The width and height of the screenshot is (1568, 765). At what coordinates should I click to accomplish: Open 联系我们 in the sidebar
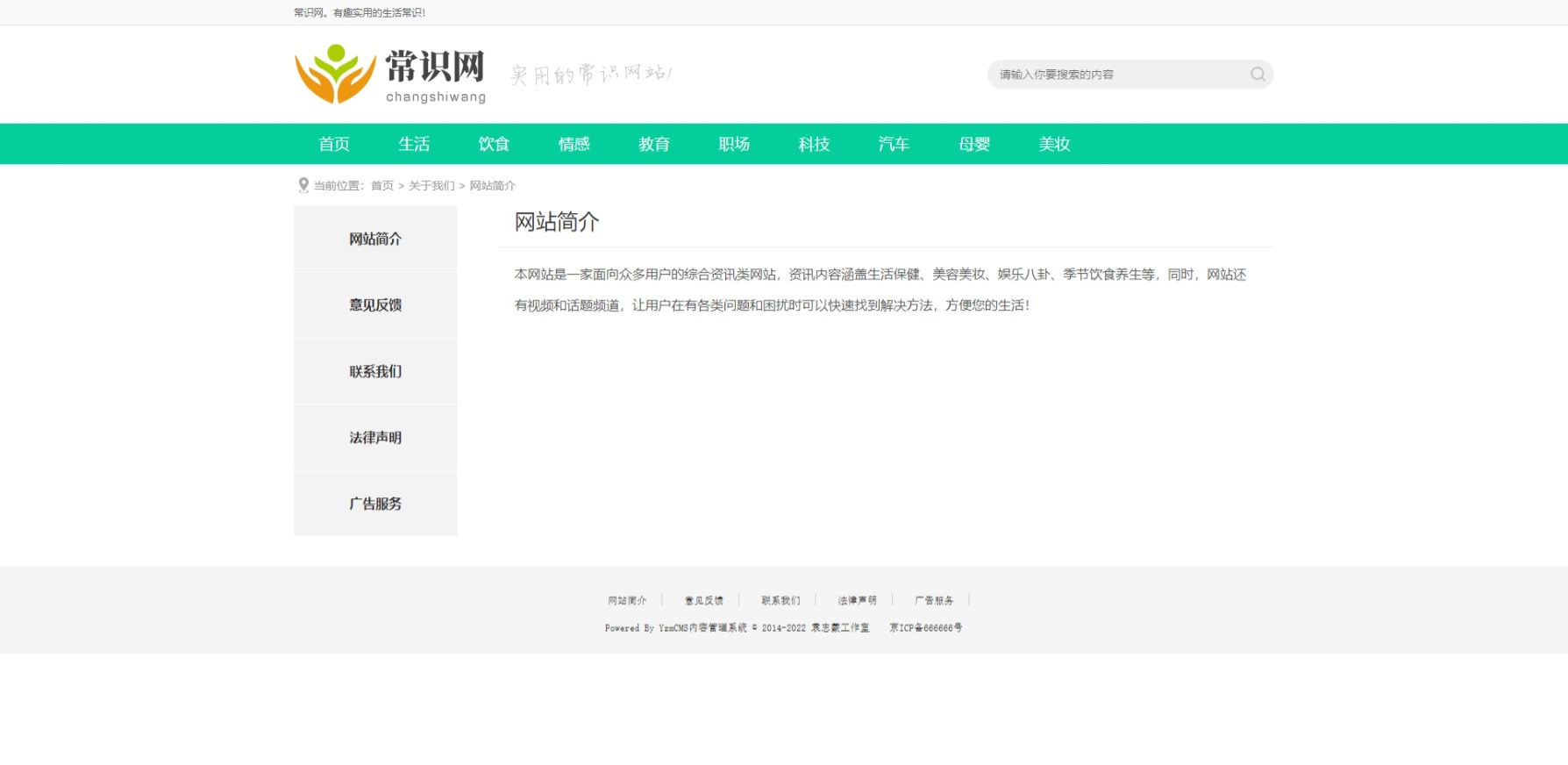point(375,371)
